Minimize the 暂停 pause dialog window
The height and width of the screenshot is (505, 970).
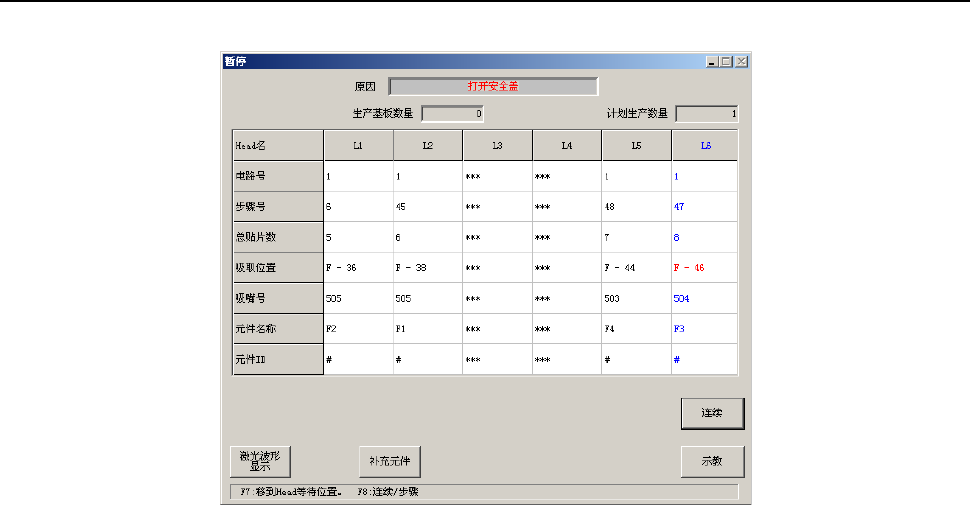[x=711, y=61]
